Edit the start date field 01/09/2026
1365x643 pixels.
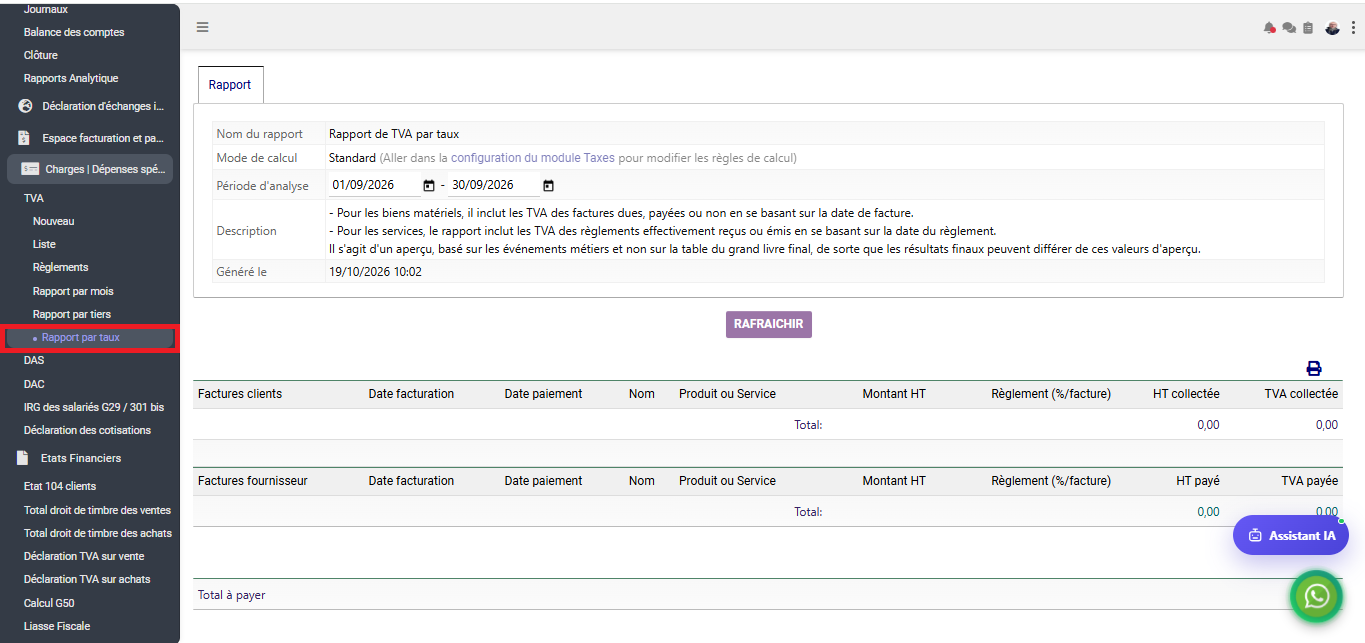[374, 185]
